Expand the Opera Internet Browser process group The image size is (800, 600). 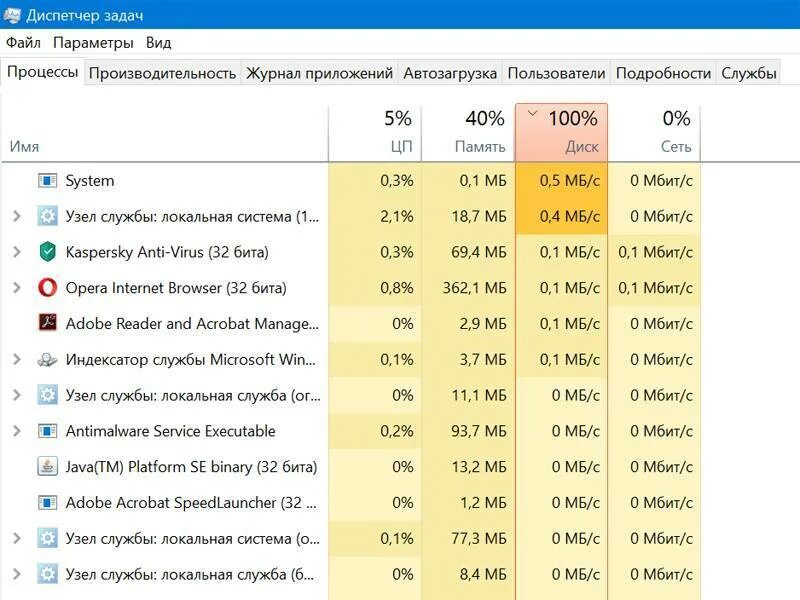pos(16,288)
